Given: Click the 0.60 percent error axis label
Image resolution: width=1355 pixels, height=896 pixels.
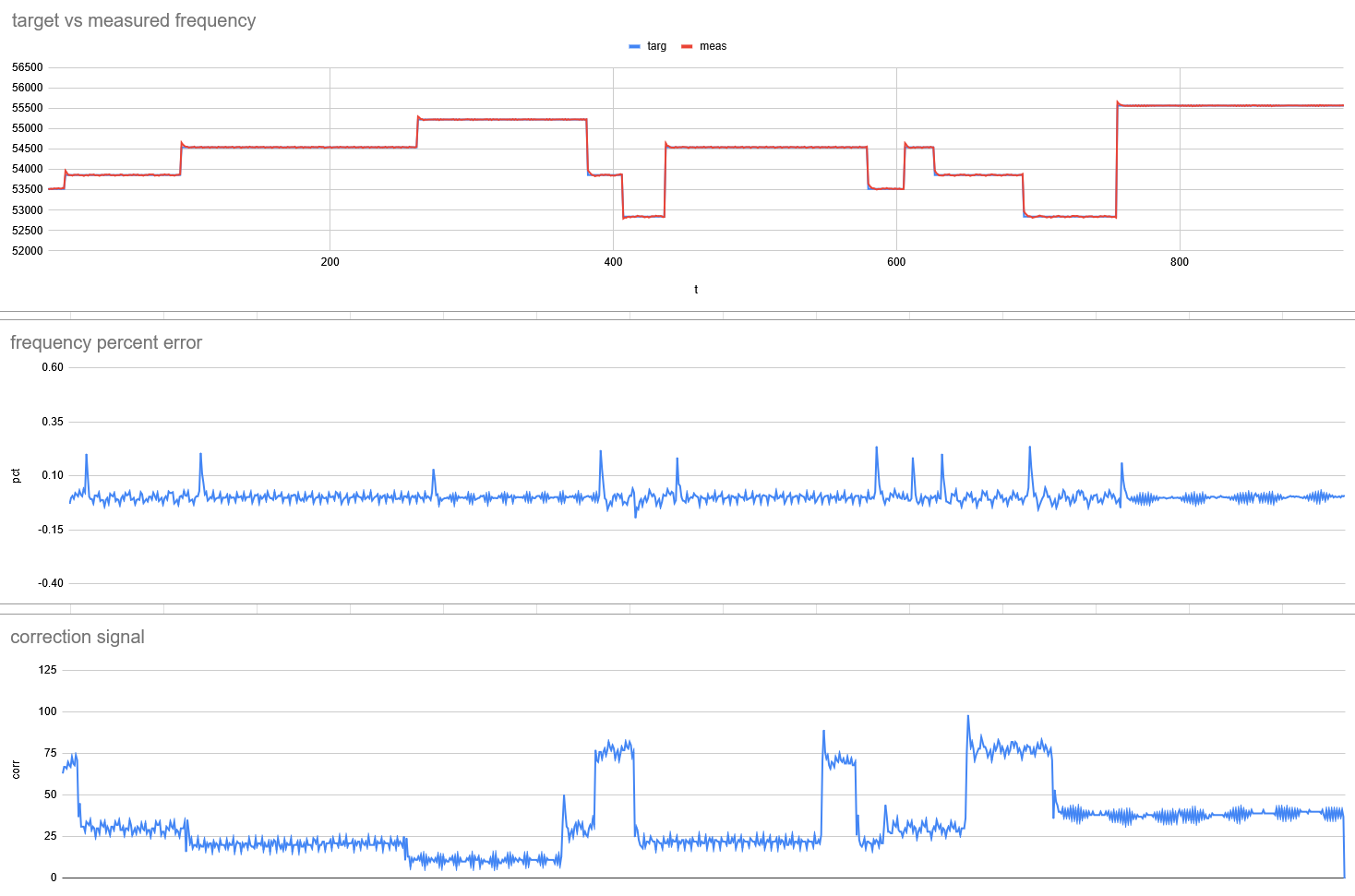Looking at the screenshot, I should (53, 367).
